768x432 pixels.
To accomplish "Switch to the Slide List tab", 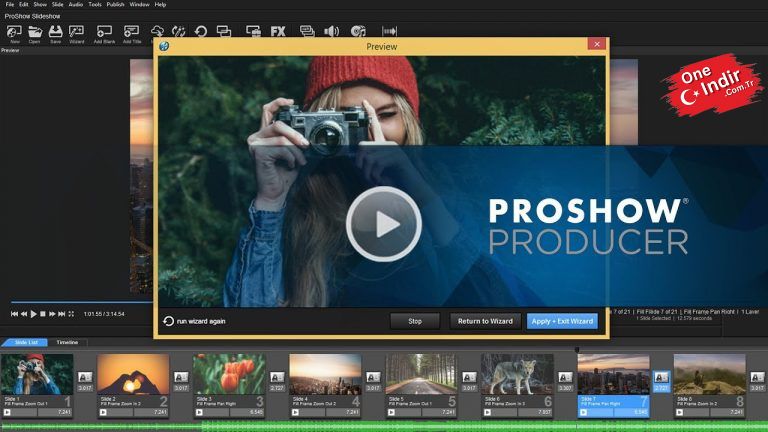I will point(26,342).
